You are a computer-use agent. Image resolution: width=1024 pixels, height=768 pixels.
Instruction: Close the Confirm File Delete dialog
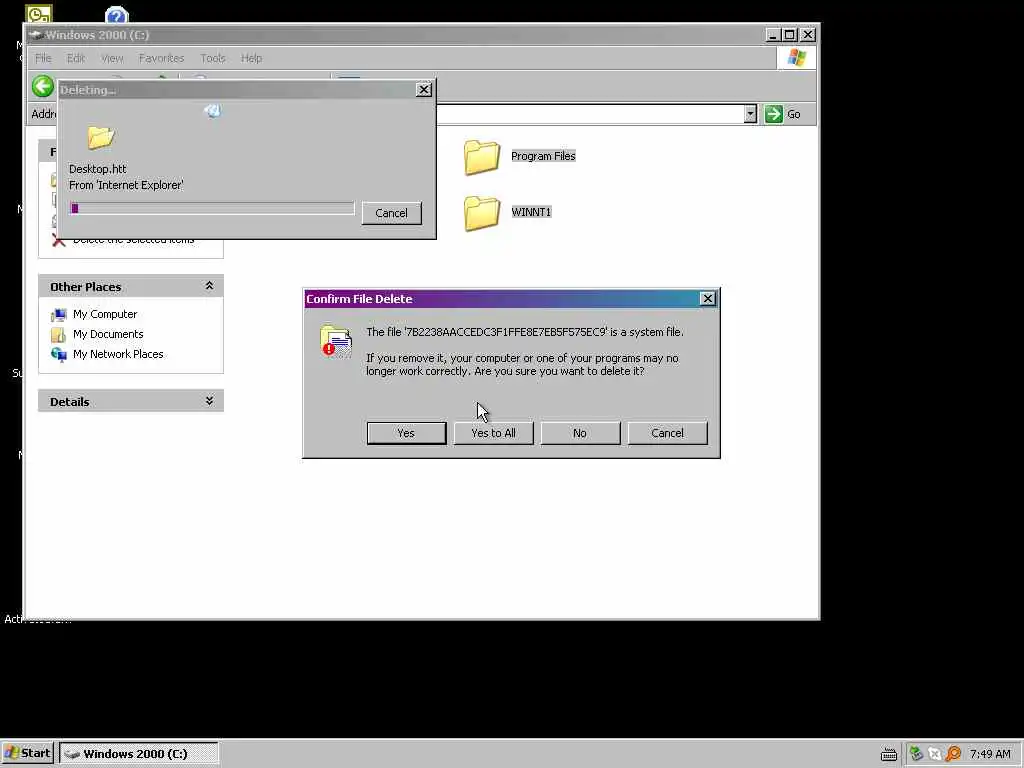[x=707, y=298]
